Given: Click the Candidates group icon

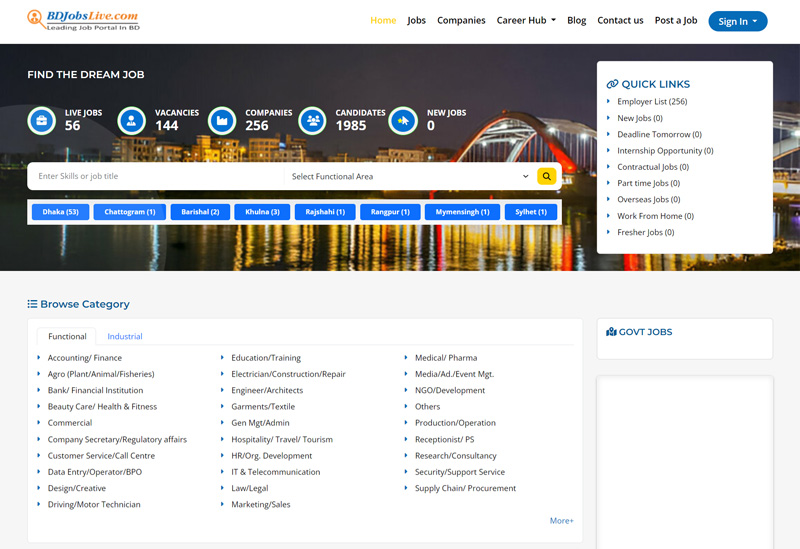Looking at the screenshot, I should pos(312,121).
